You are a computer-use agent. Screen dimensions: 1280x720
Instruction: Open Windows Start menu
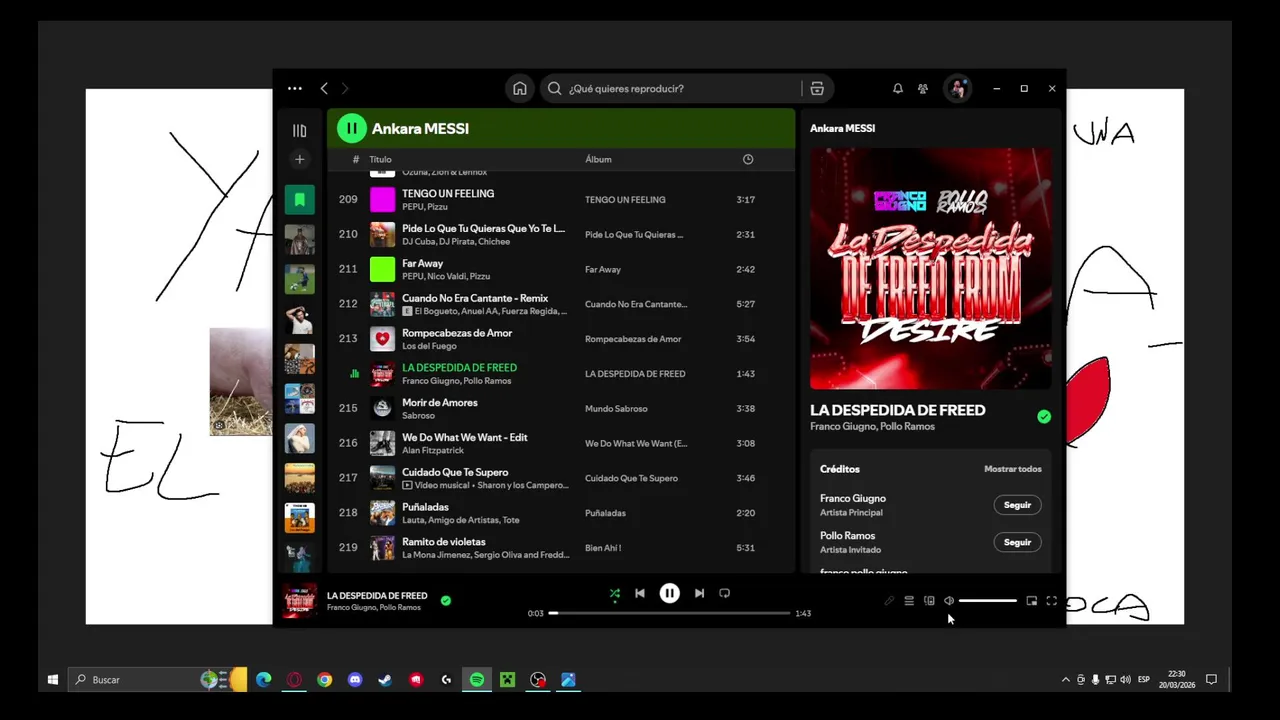tap(53, 680)
